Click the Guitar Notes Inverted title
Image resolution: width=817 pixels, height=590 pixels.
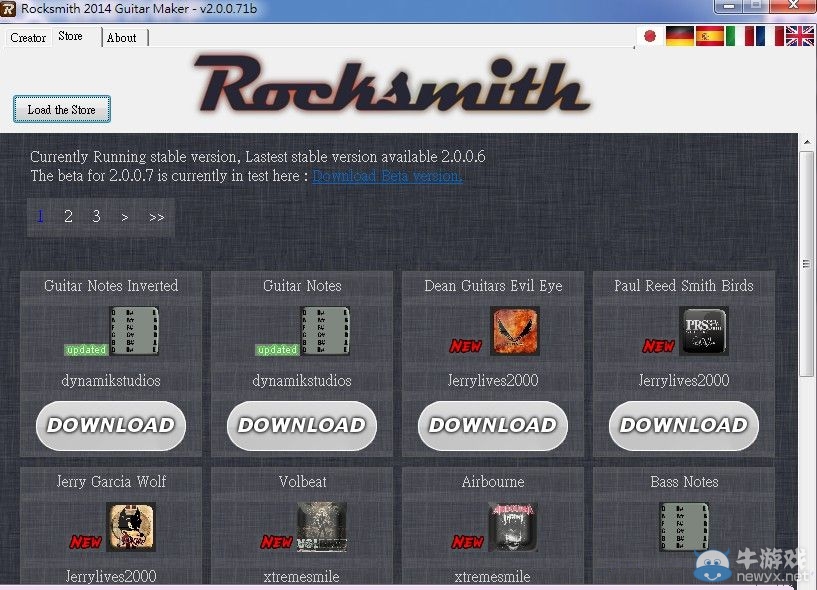111,286
